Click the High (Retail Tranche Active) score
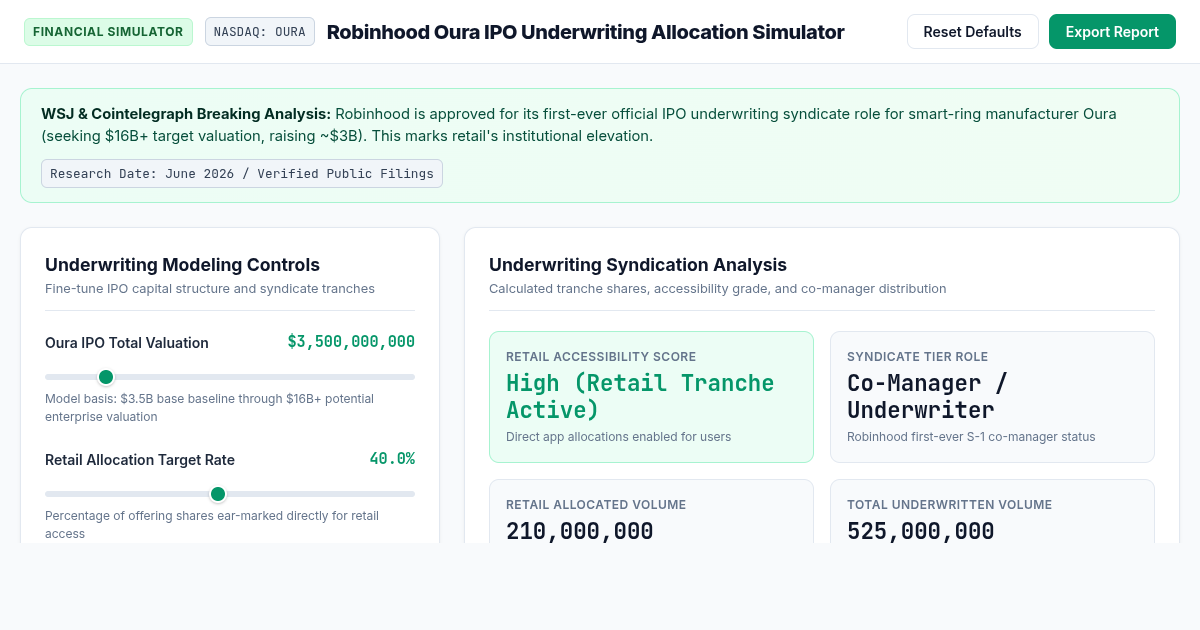This screenshot has width=1200, height=630. click(640, 397)
